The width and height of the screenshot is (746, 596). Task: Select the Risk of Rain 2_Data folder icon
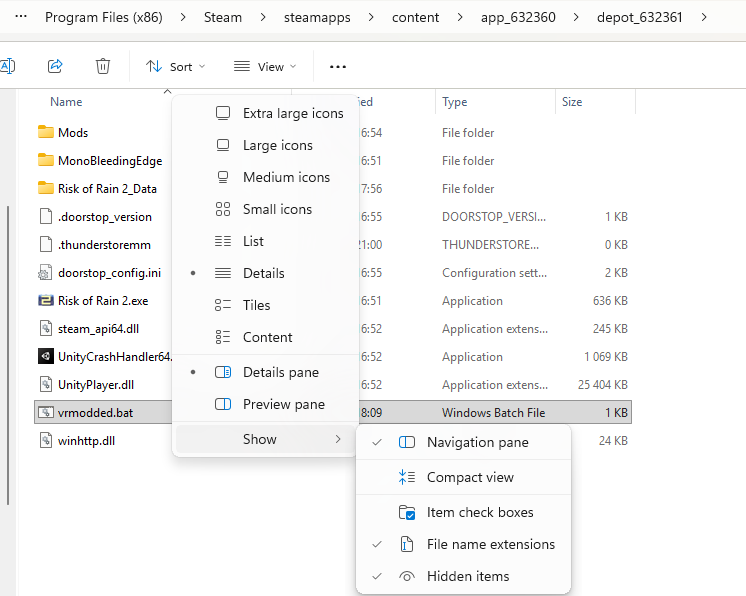pos(46,188)
